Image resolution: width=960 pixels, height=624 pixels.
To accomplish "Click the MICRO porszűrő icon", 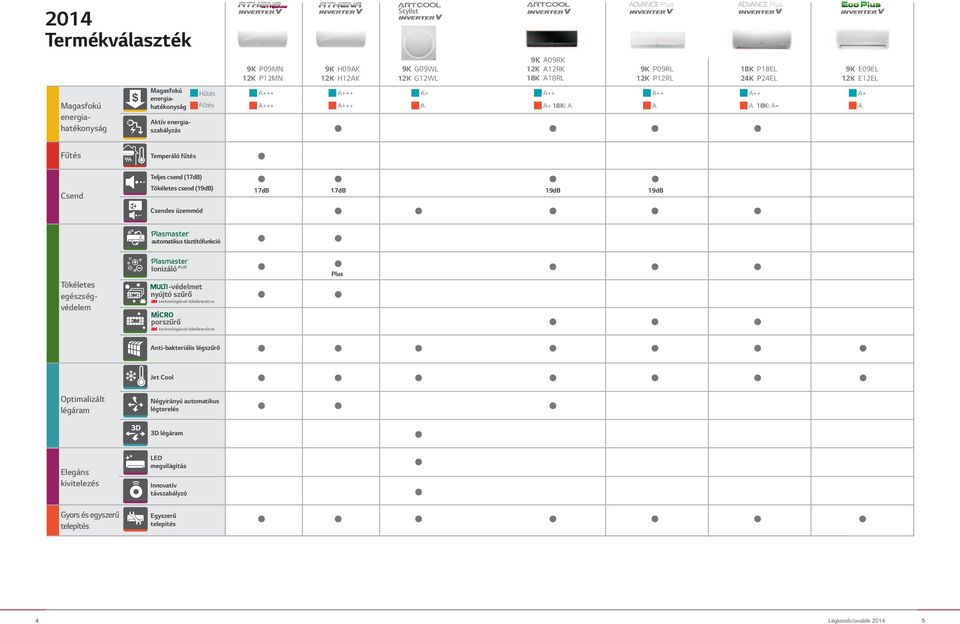I will 135,321.
